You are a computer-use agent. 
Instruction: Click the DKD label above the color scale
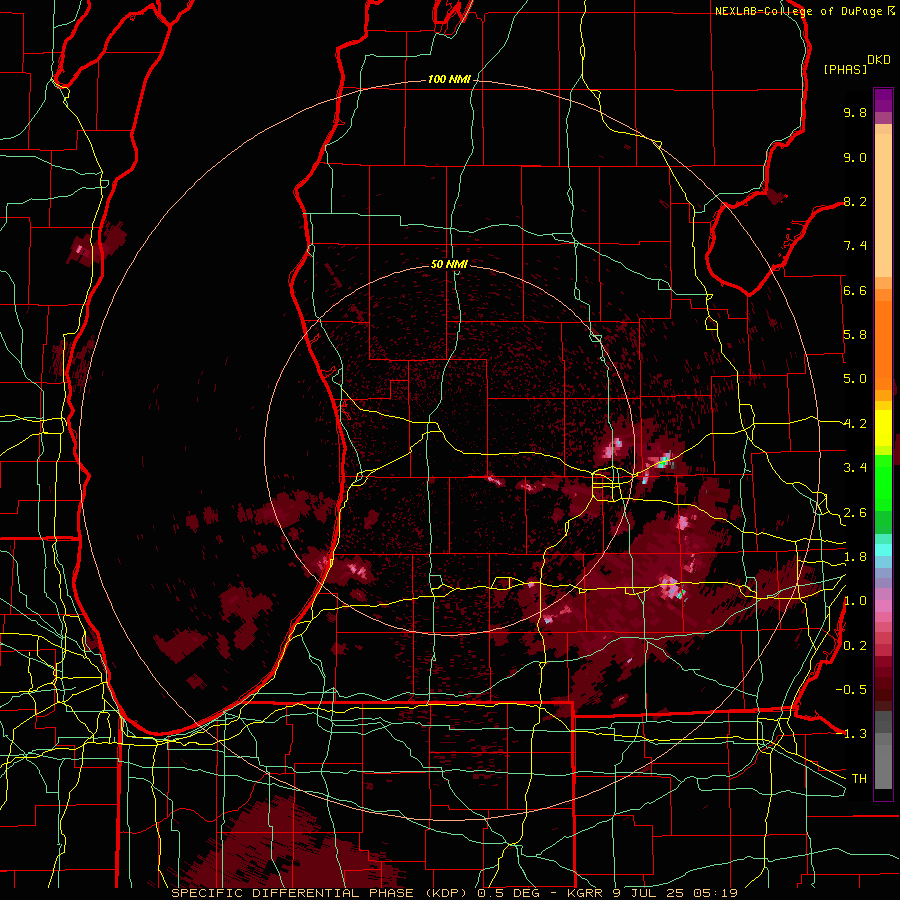(x=879, y=60)
